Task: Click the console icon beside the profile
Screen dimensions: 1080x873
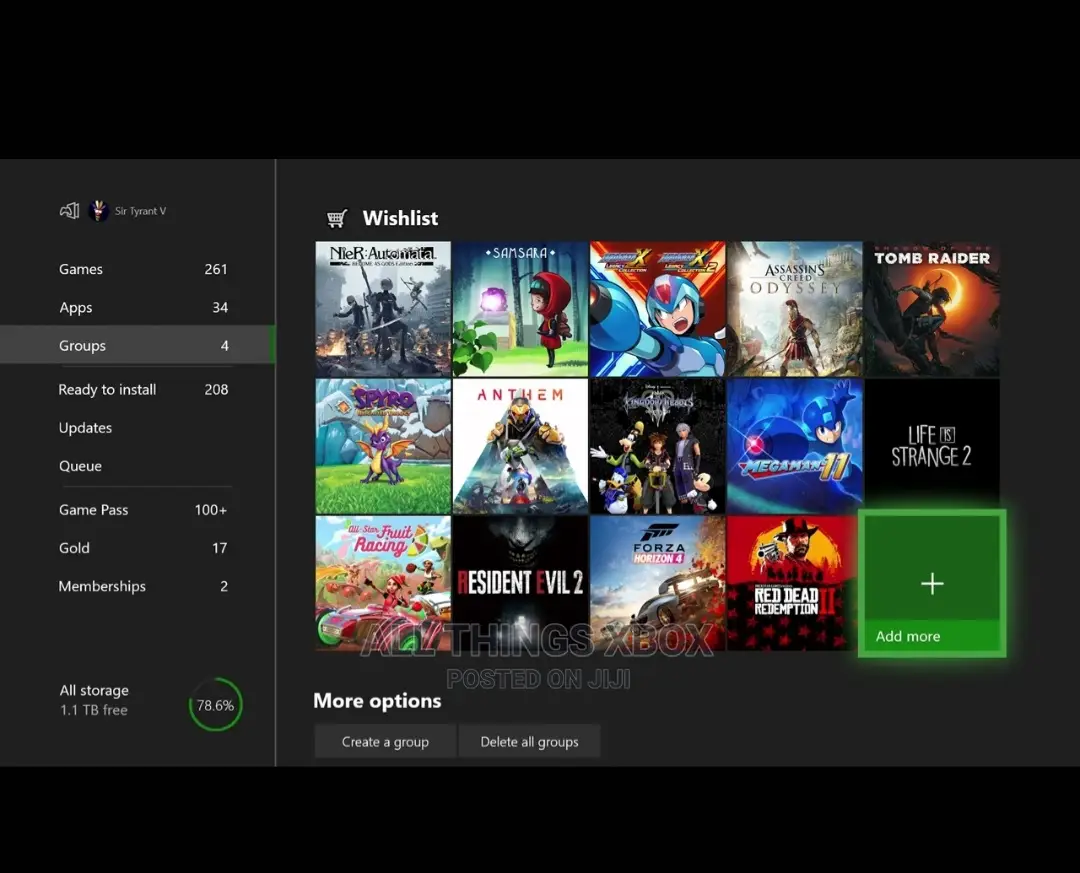Action: pos(70,211)
